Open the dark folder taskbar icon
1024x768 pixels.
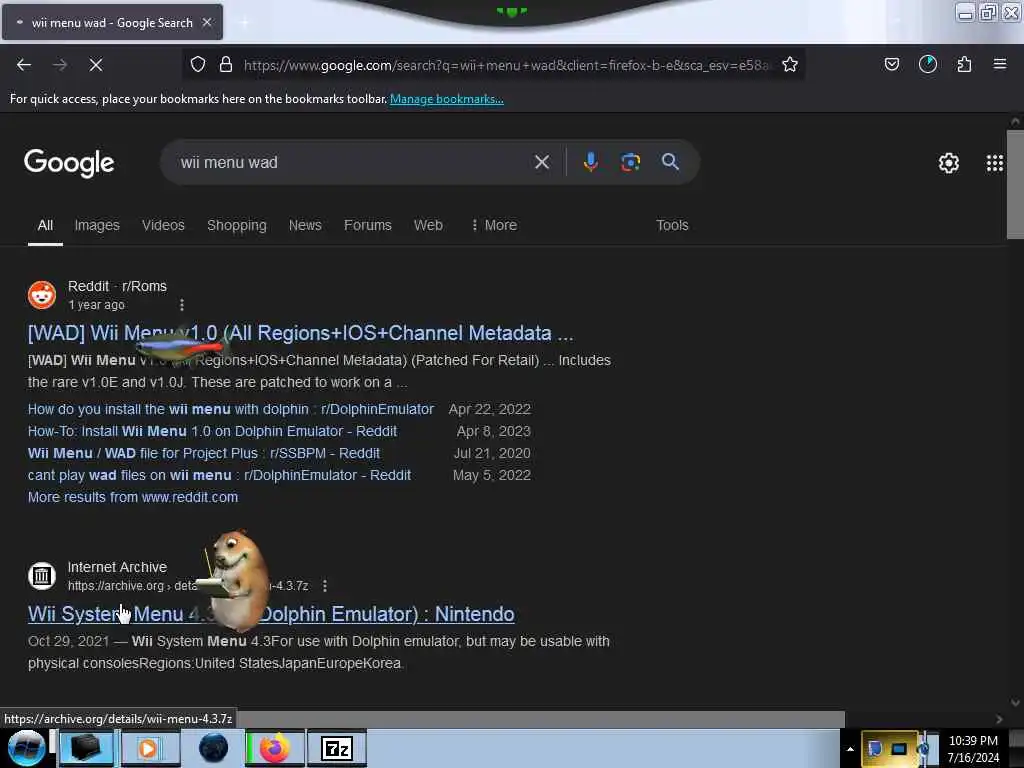coord(86,748)
